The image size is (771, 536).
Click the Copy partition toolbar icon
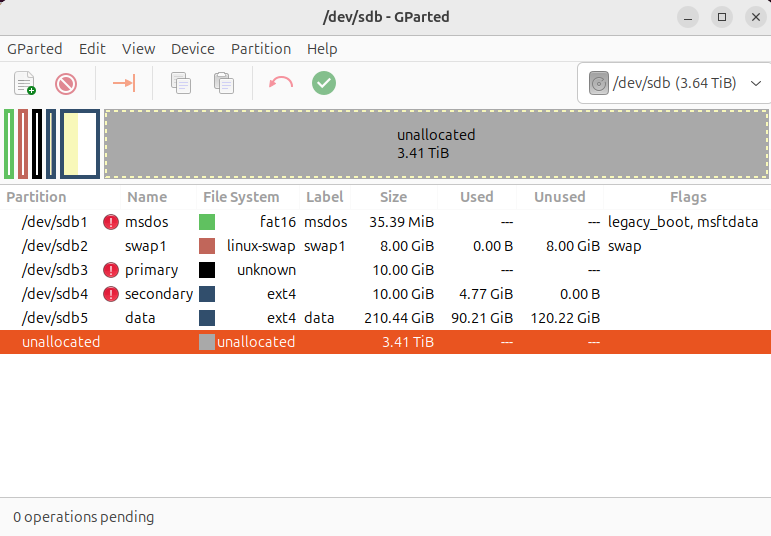(181, 83)
